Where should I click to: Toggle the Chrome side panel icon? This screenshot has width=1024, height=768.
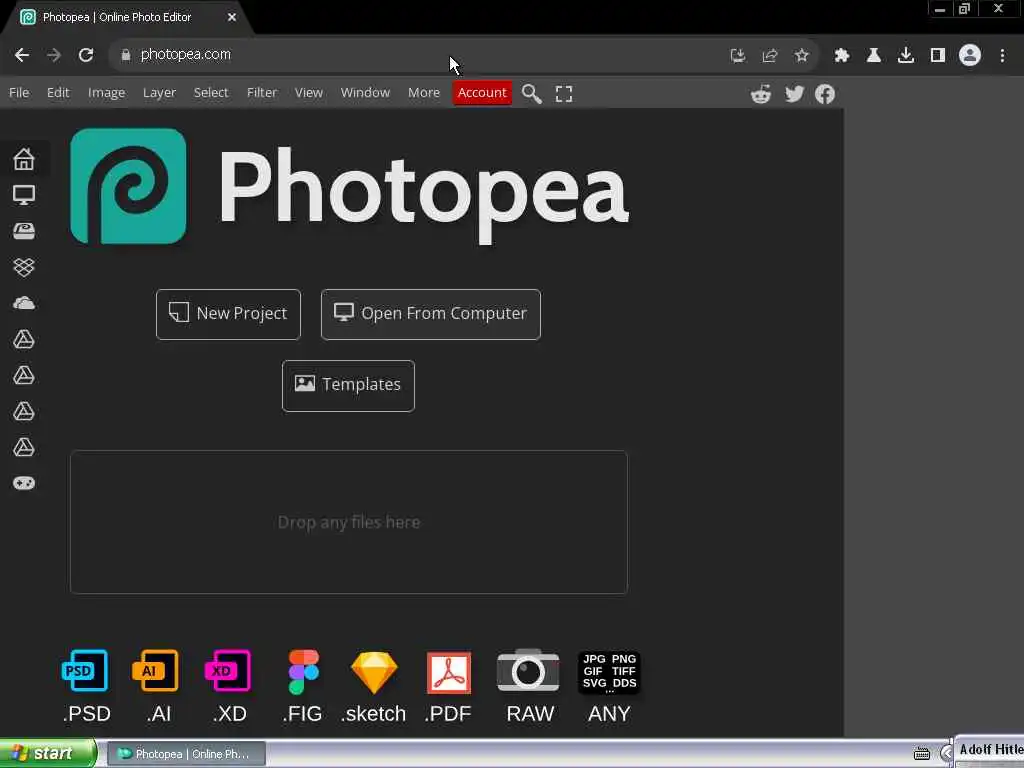point(937,56)
